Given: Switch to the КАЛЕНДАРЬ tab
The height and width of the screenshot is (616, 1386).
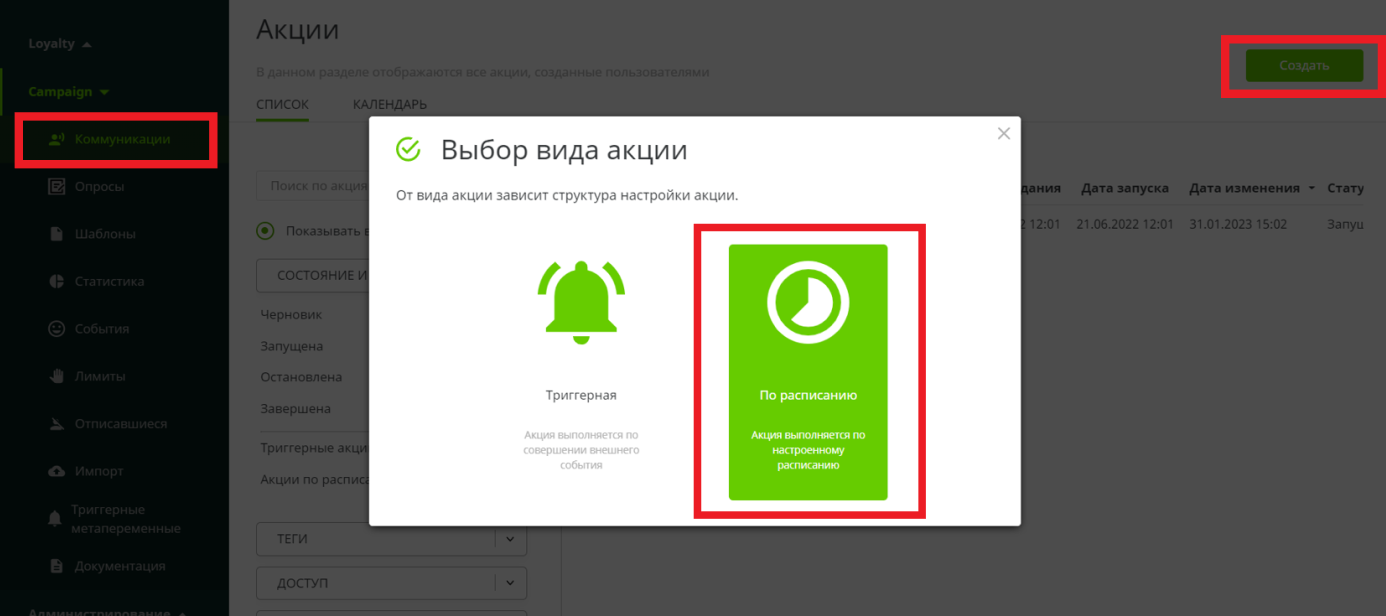Looking at the screenshot, I should click(389, 104).
